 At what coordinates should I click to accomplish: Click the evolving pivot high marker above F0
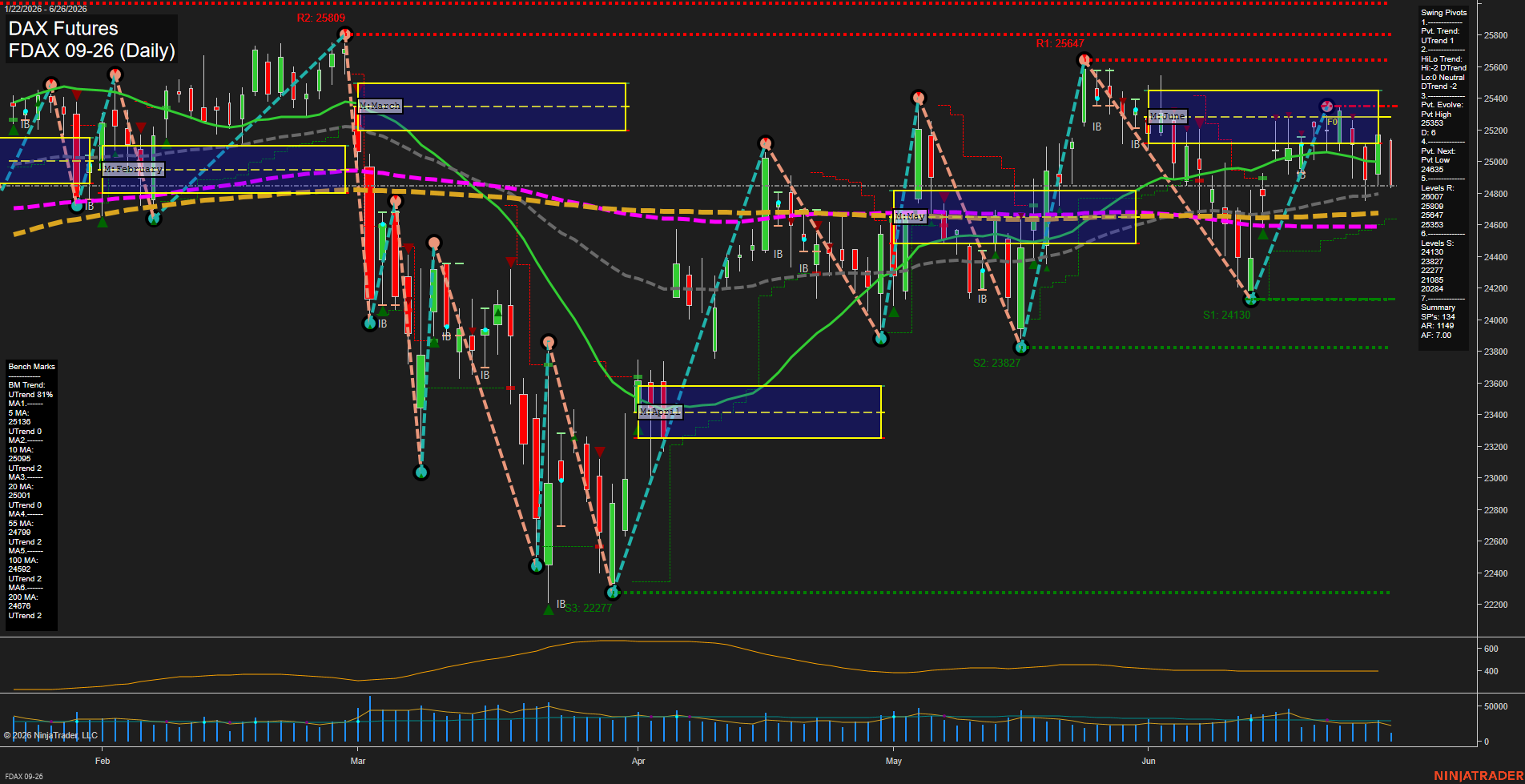click(x=1326, y=106)
